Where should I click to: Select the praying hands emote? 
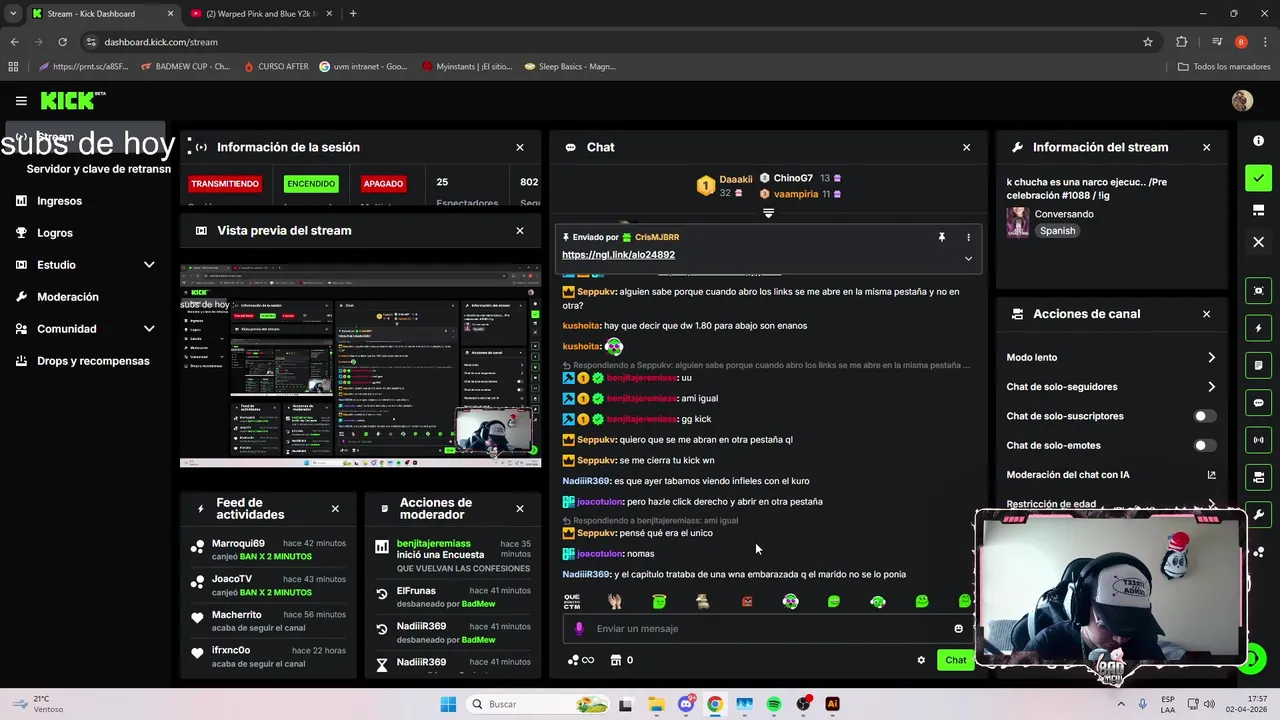coord(615,601)
